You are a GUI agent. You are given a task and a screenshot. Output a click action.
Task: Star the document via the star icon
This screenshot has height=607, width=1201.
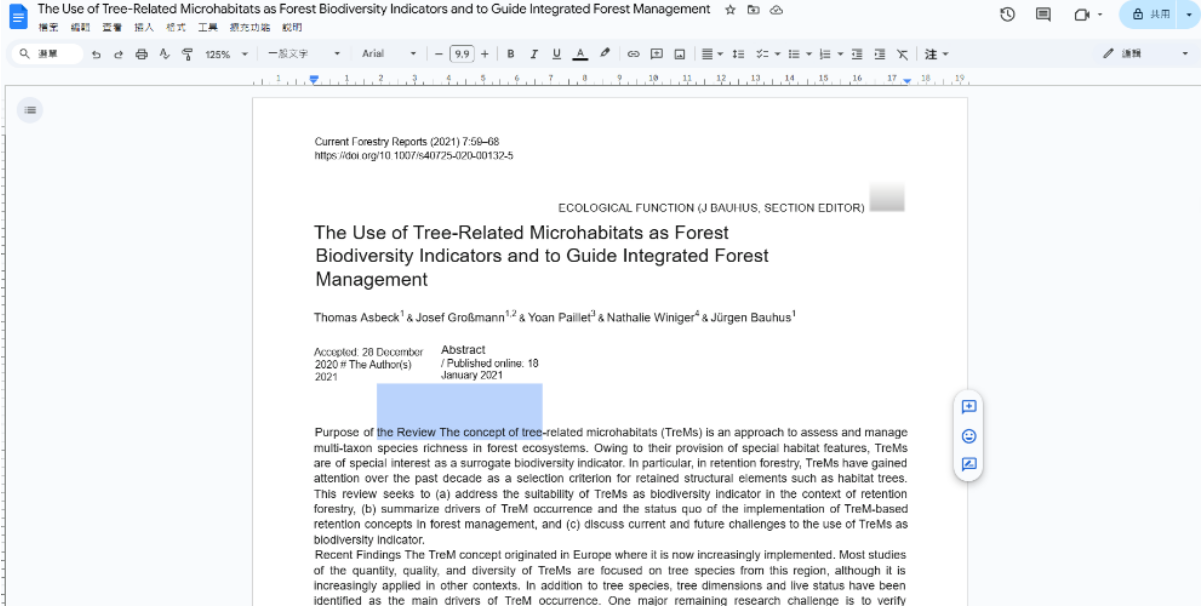[x=729, y=9]
